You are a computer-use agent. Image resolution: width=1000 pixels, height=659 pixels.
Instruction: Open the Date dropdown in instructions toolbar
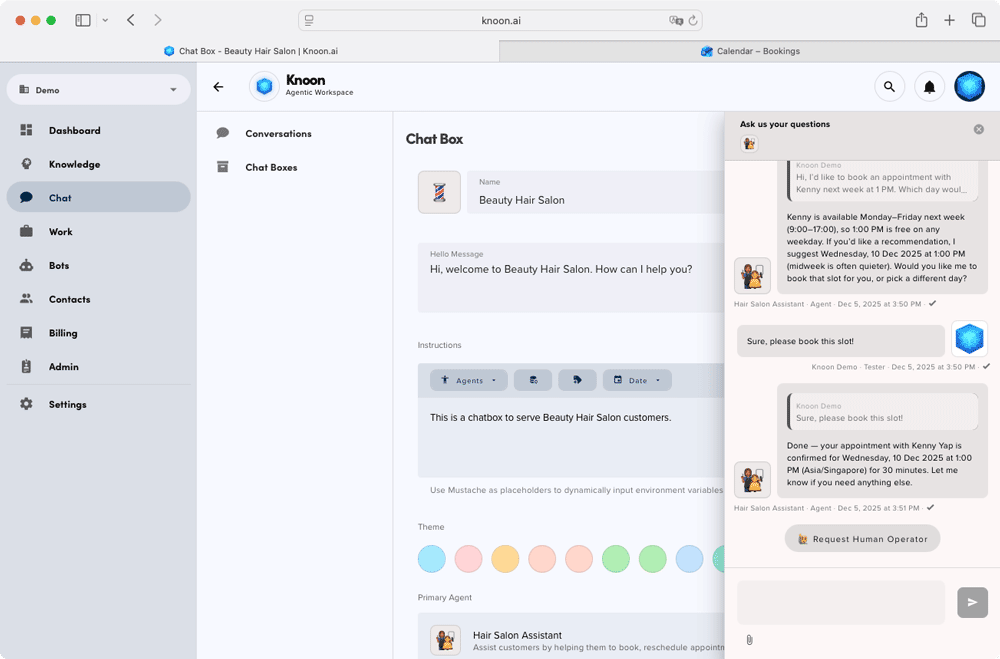(637, 380)
